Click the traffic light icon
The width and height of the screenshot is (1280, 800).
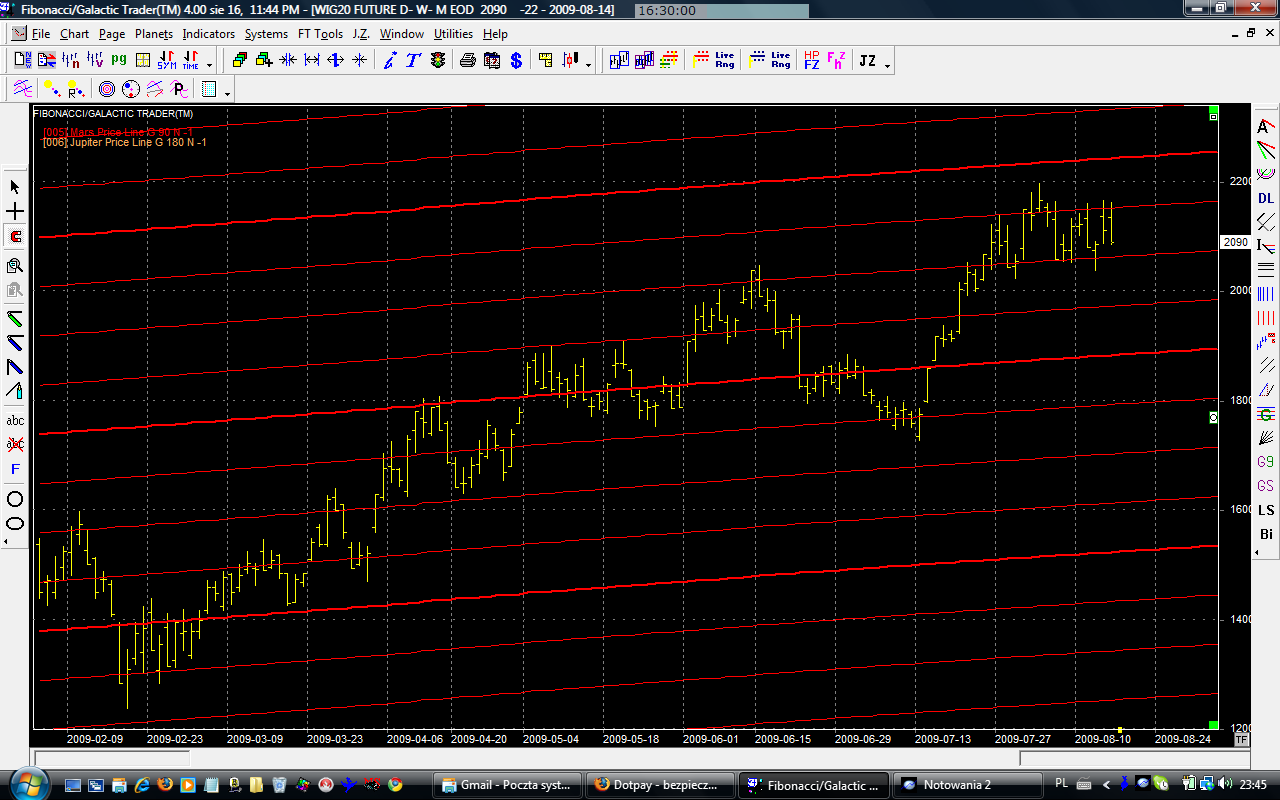pos(438,61)
